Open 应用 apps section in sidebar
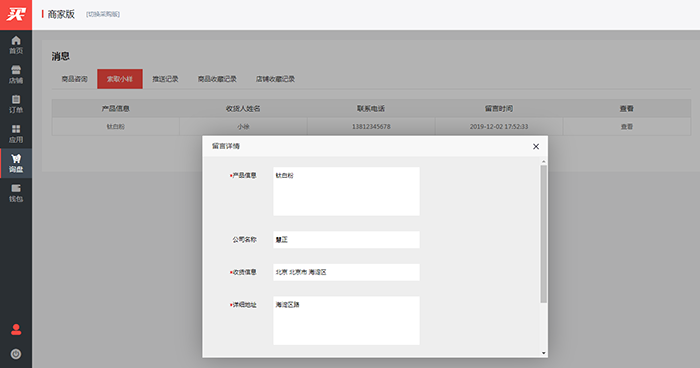The image size is (700, 368). 16,134
